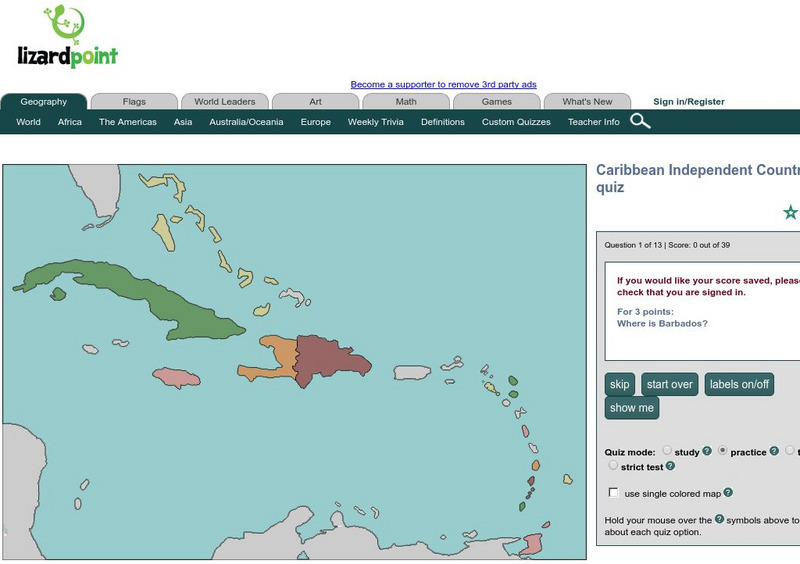Image resolution: width=800 pixels, height=564 pixels.
Task: Click the skip button
Action: (x=619, y=384)
